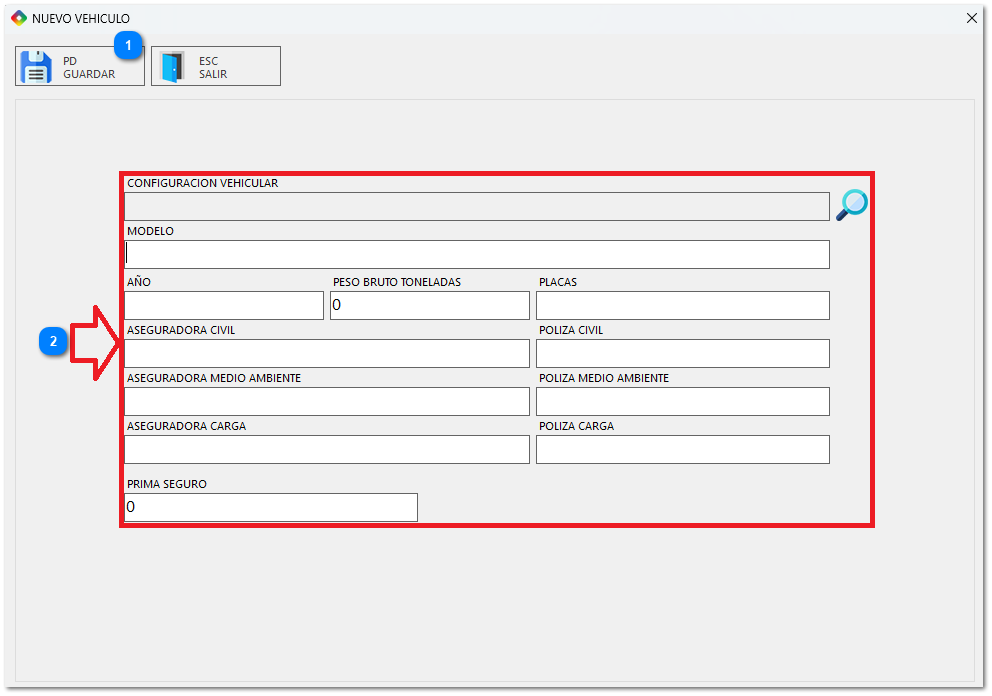Click the Poliza Civil text box
Image resolution: width=992 pixels, height=696 pixels.
coord(682,353)
